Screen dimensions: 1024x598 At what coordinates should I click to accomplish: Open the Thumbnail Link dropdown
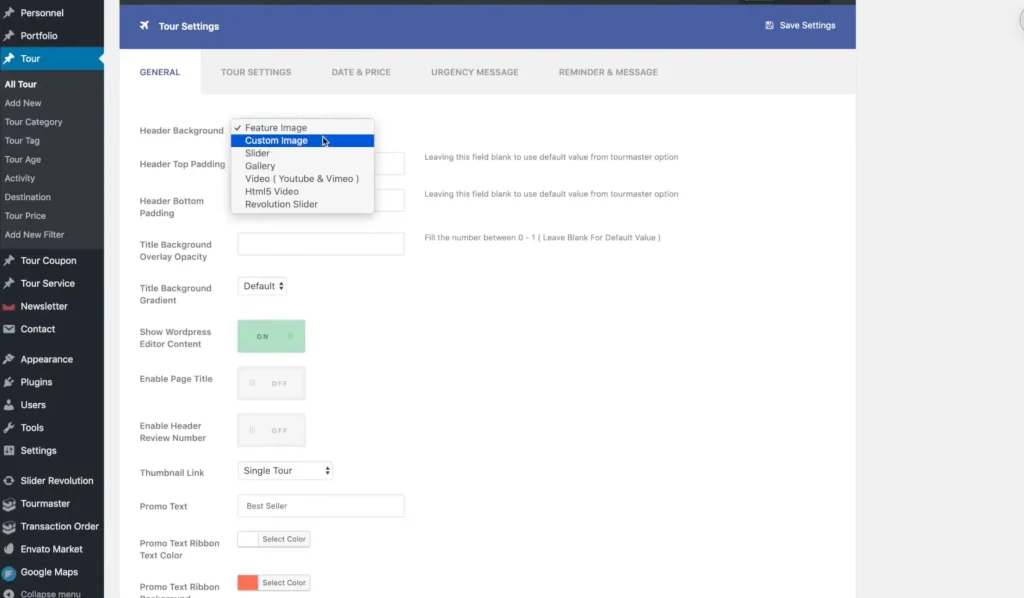tap(285, 470)
